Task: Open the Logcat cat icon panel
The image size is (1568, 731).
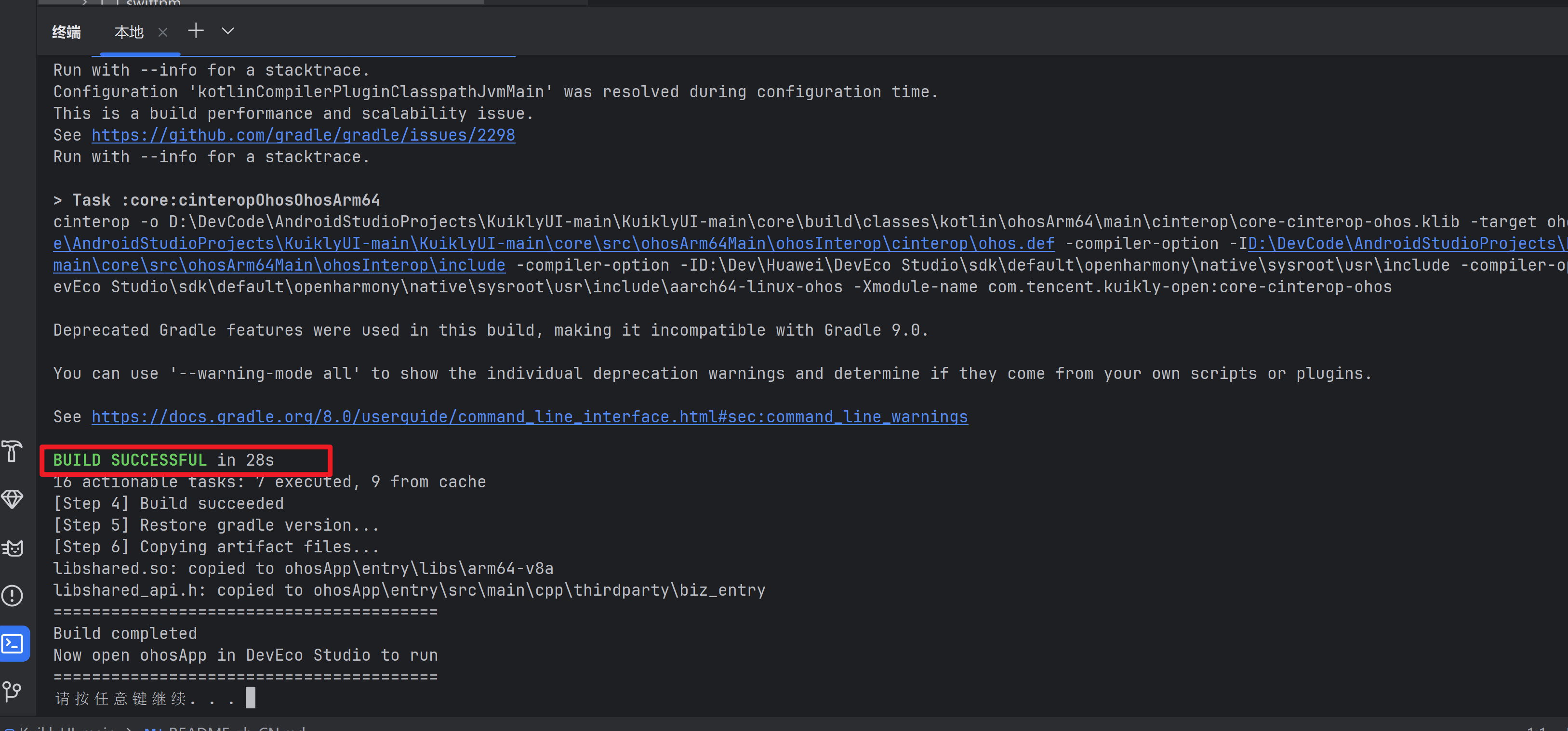Action: 12,548
